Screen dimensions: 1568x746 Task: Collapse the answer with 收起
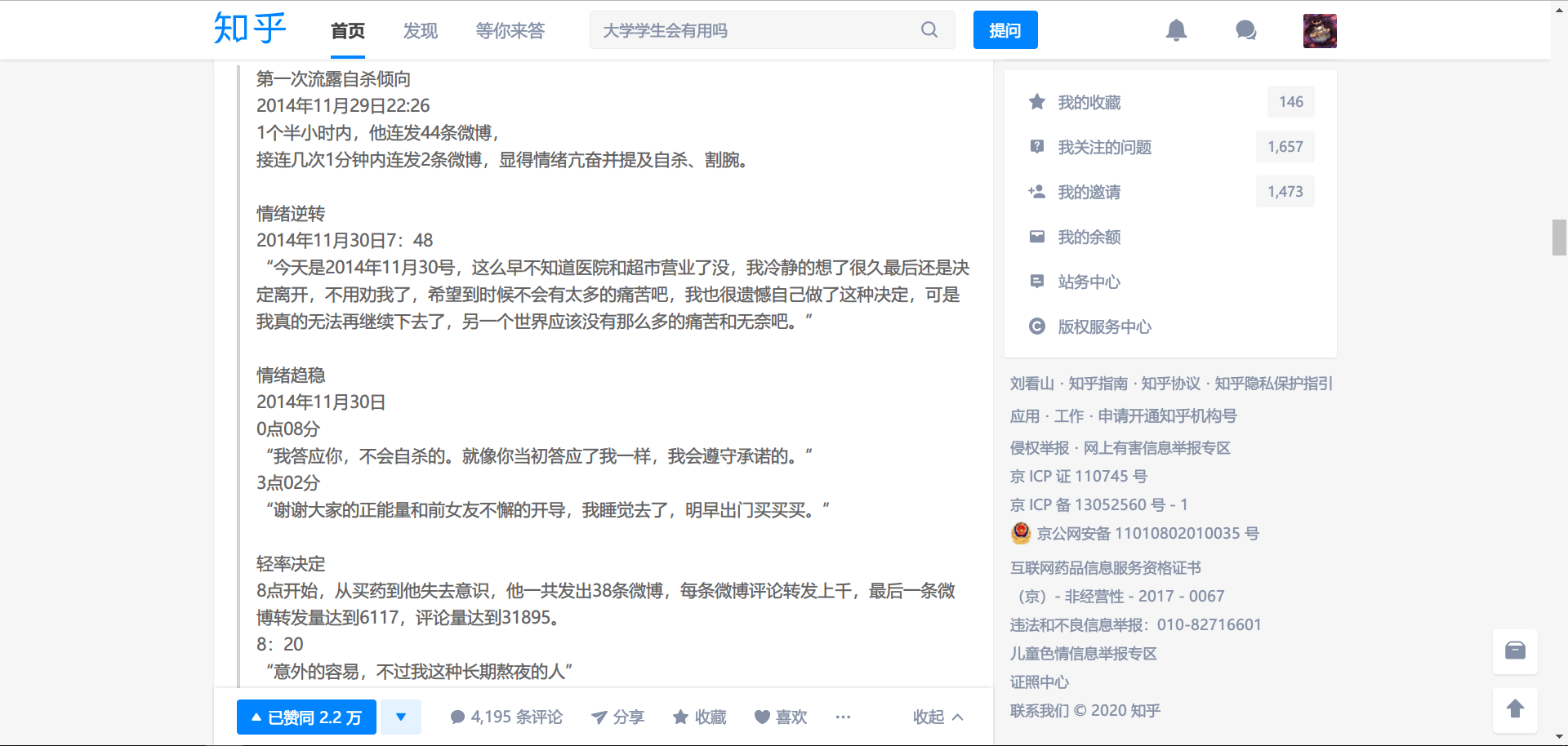pyautogui.click(x=938, y=717)
